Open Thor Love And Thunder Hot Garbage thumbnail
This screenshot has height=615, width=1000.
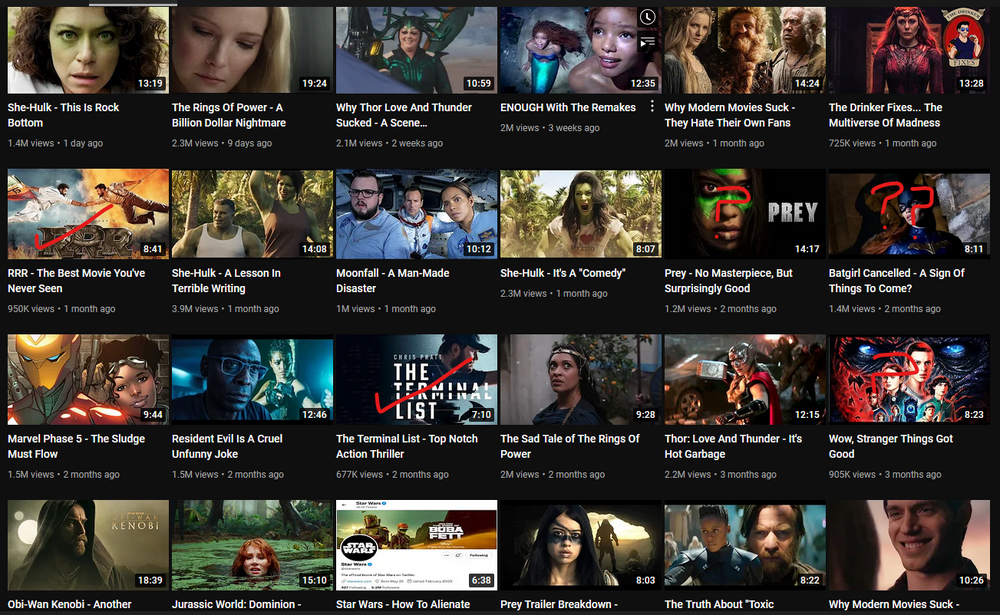[745, 380]
